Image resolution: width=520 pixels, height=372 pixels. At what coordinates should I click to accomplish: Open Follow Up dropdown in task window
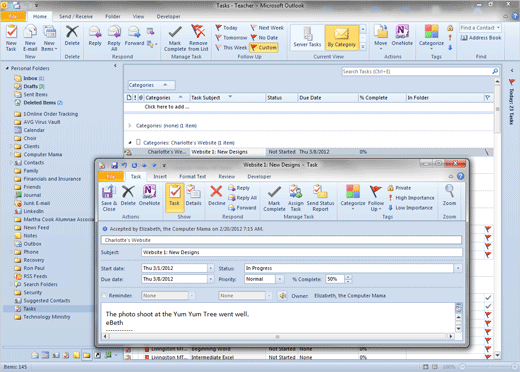pos(376,198)
